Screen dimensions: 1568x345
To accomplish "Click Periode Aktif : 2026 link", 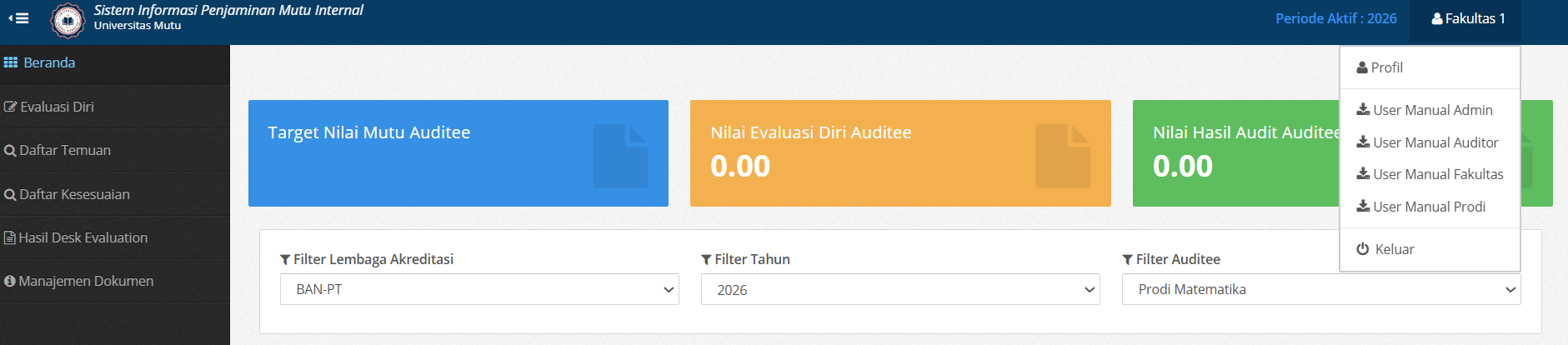I will [x=1336, y=18].
